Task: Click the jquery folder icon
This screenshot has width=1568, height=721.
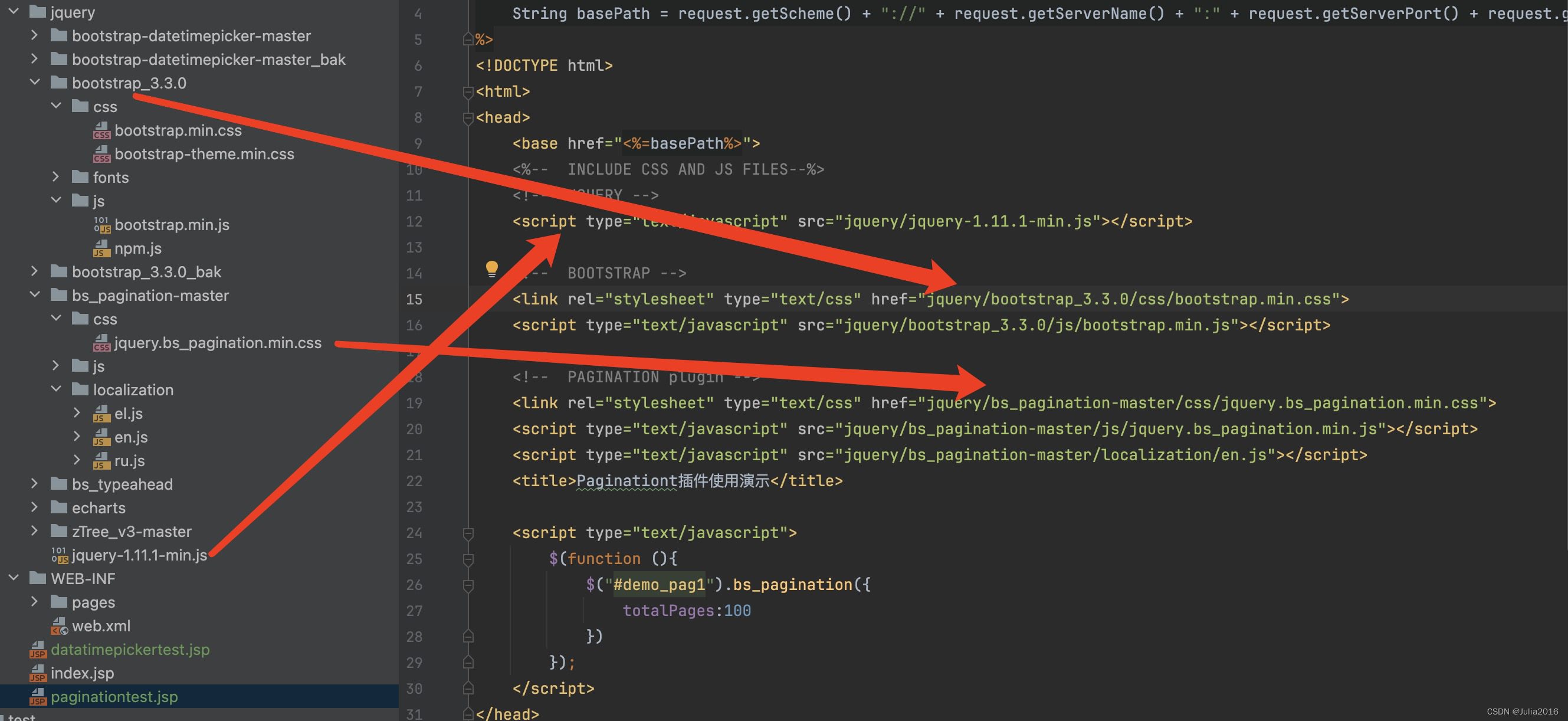Action: pyautogui.click(x=38, y=12)
